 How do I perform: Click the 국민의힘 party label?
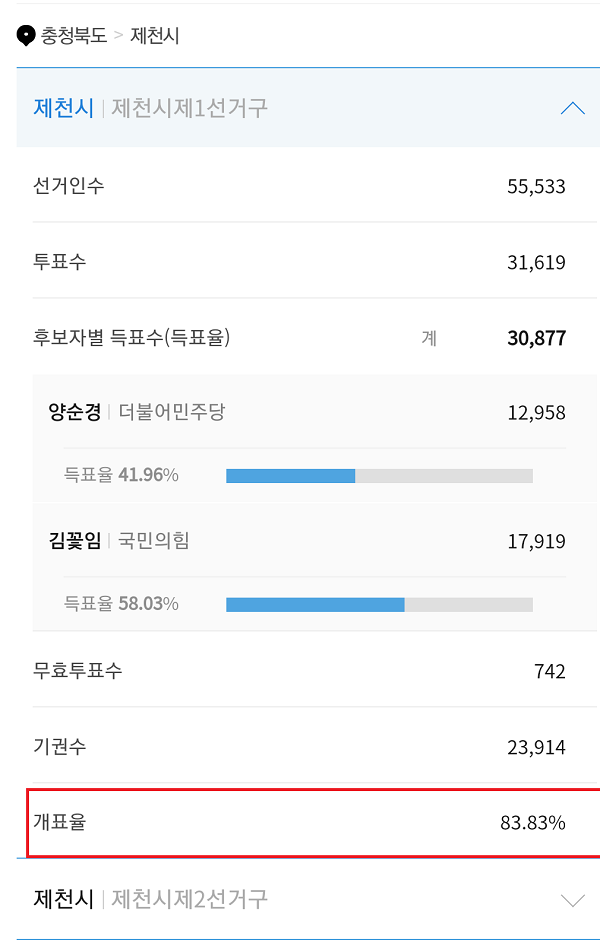pos(154,541)
